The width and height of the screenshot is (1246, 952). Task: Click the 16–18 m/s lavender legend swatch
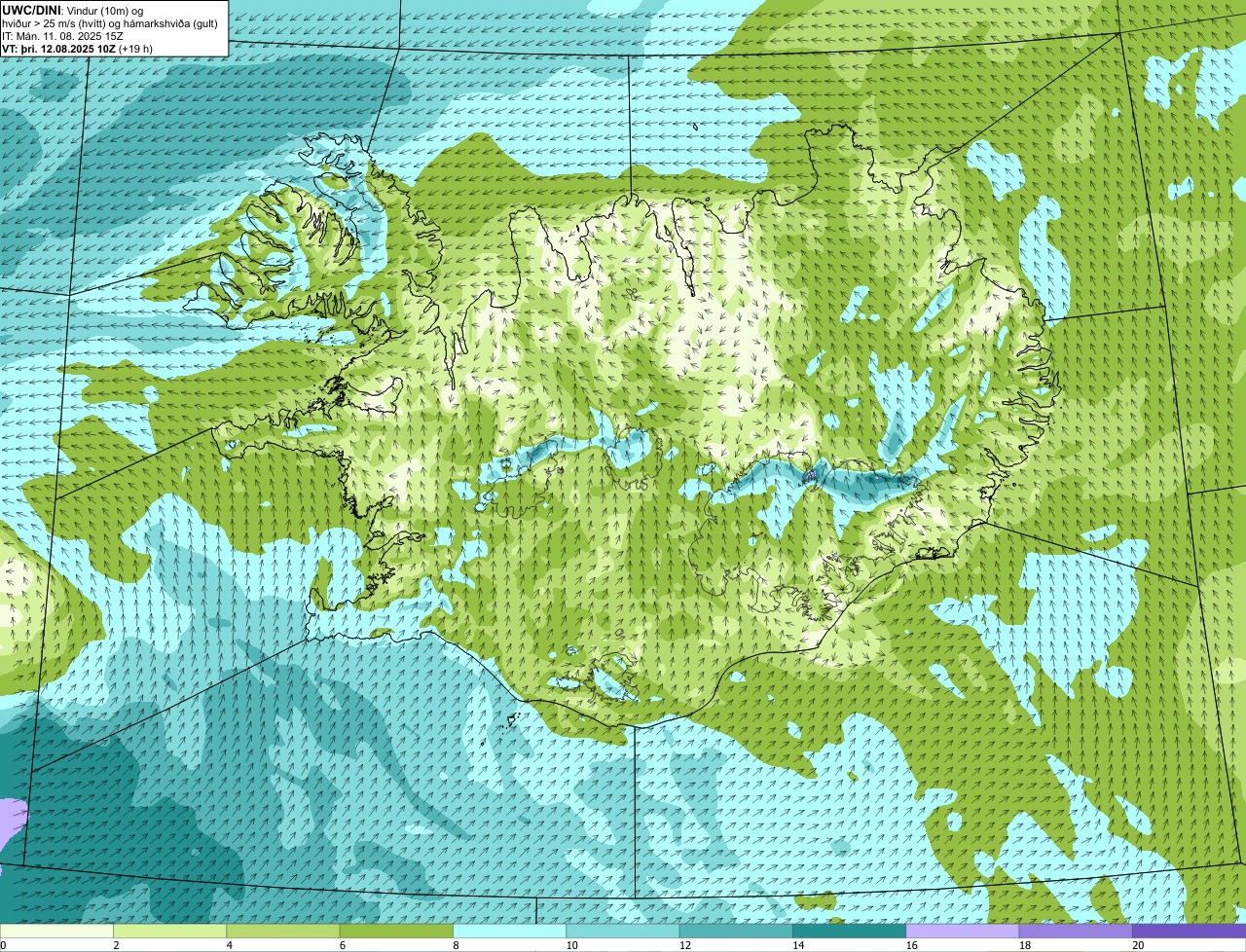[963, 932]
